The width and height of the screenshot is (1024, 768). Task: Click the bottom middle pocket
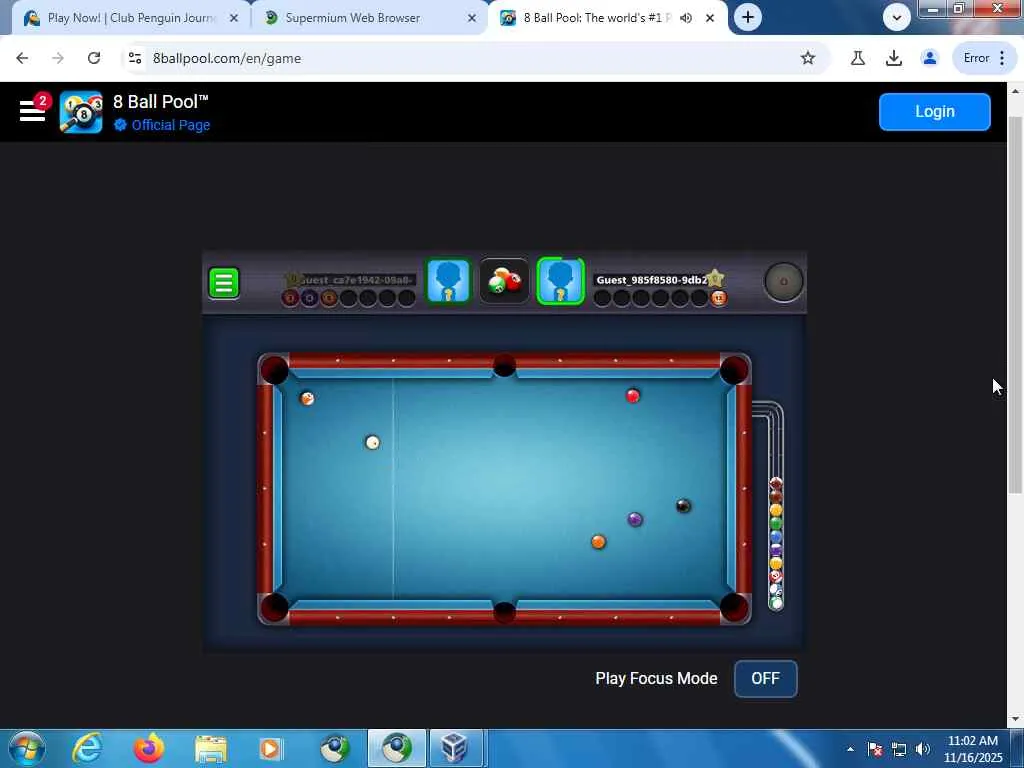(504, 612)
